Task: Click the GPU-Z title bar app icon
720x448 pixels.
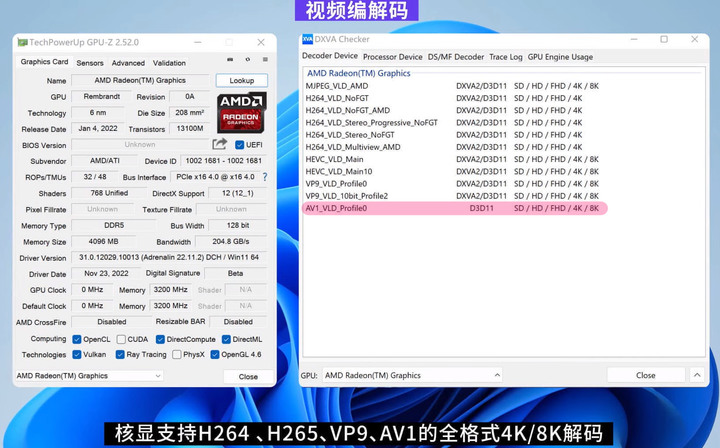Action: pos(22,42)
